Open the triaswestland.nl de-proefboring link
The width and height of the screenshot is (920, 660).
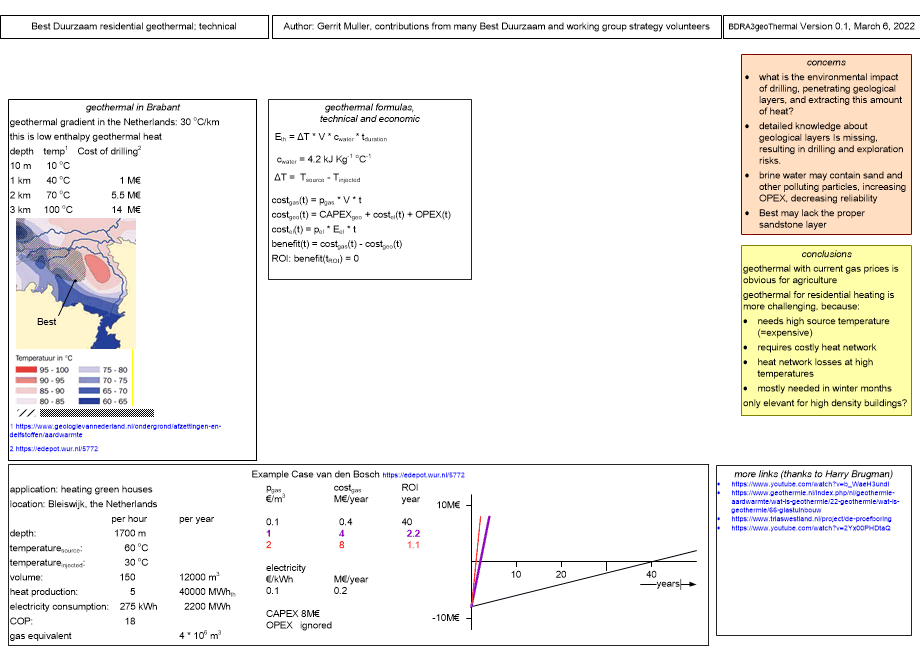tap(811, 519)
